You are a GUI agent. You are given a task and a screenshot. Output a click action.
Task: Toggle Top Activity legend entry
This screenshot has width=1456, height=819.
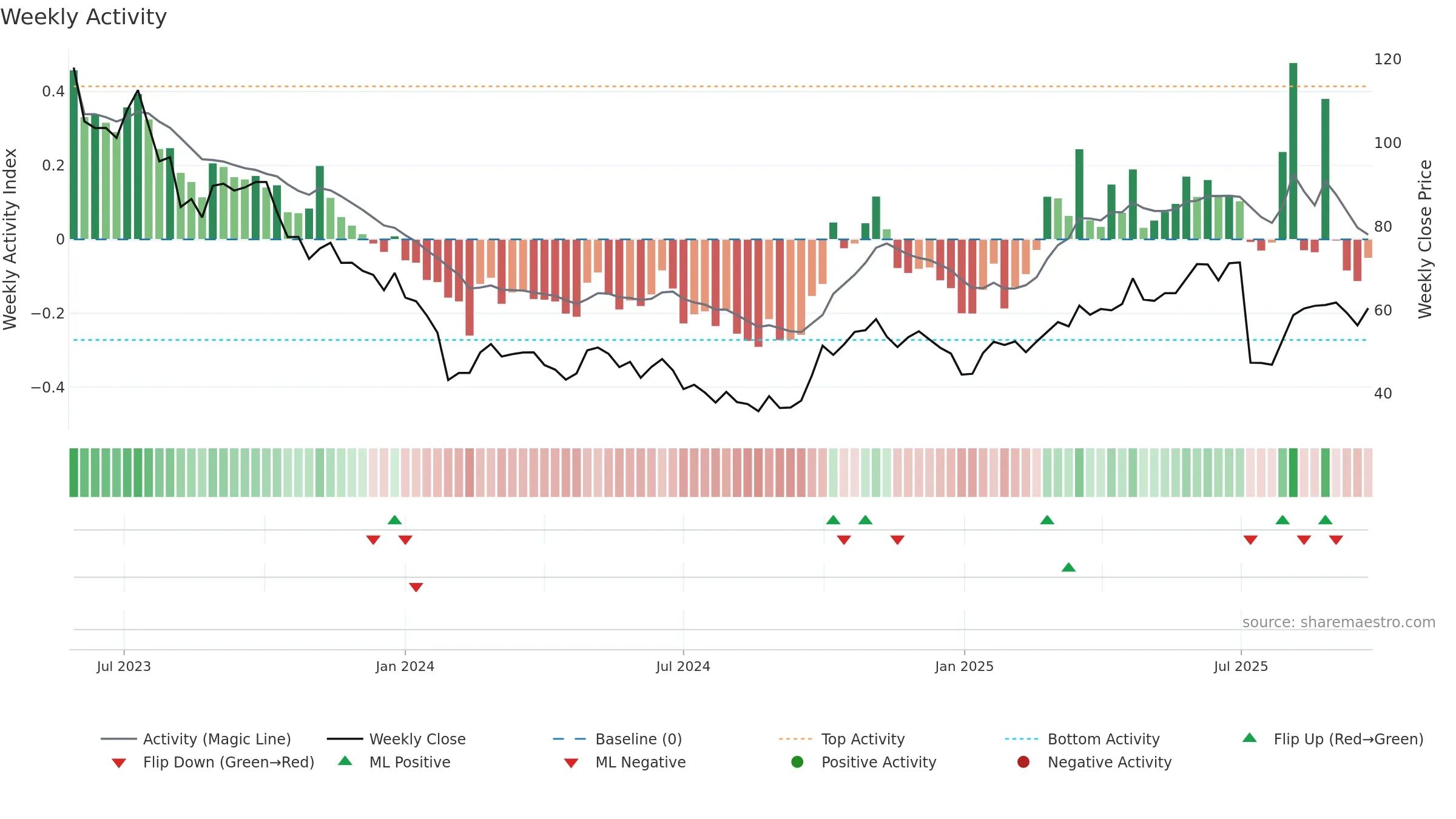(x=841, y=739)
